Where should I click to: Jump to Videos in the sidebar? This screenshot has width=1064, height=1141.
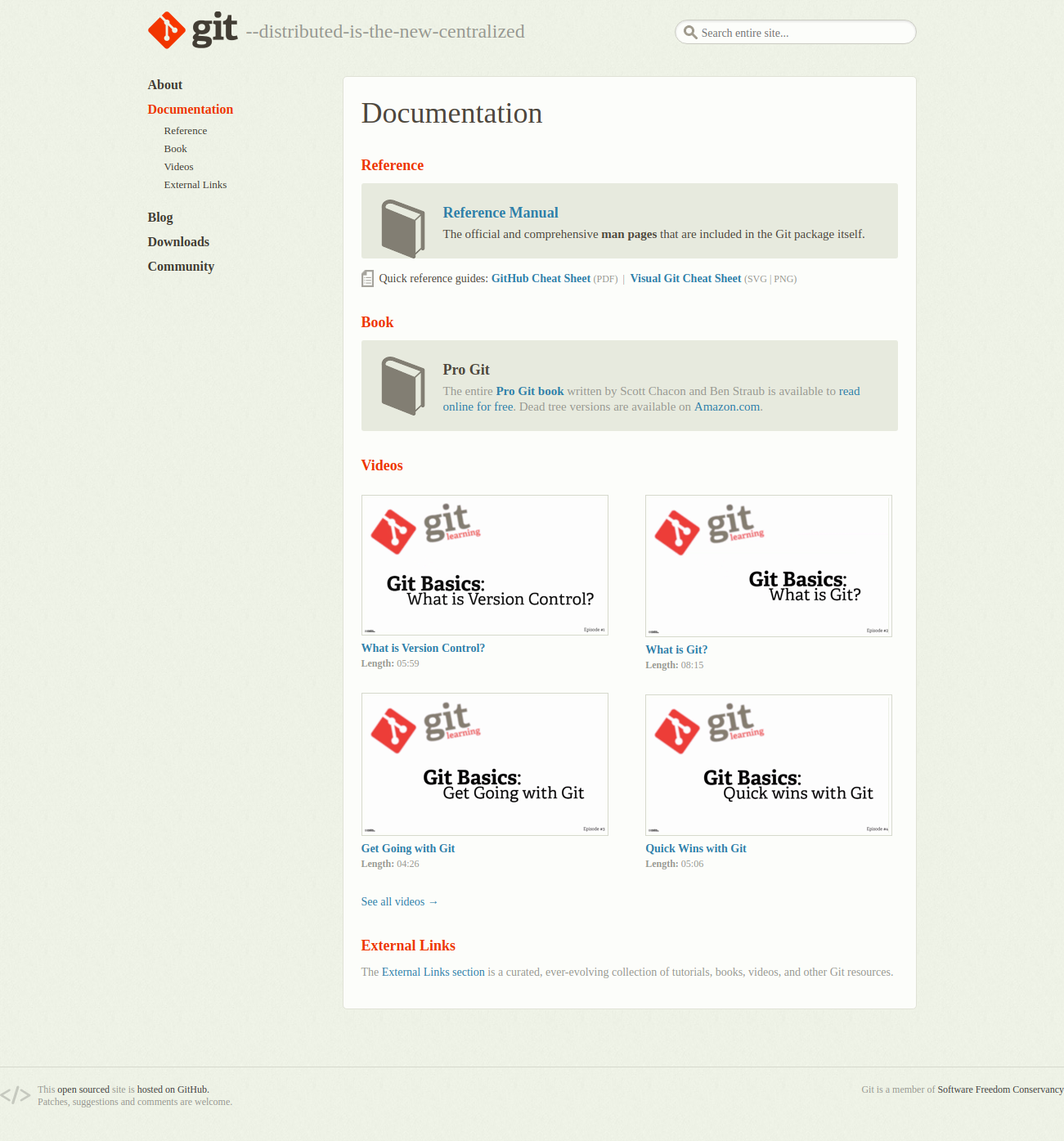[x=179, y=167]
